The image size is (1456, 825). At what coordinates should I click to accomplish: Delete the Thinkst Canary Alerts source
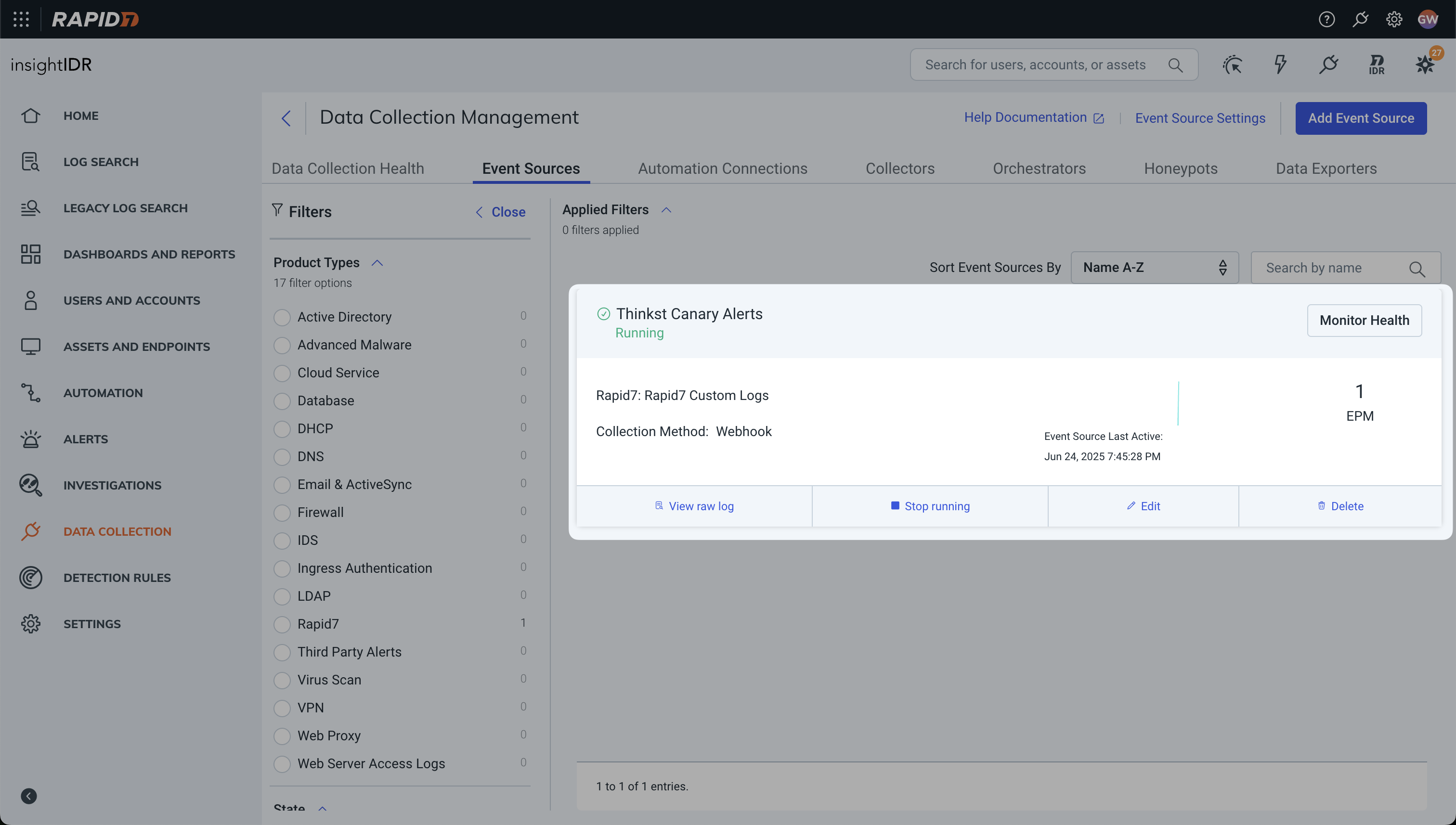coord(1340,506)
